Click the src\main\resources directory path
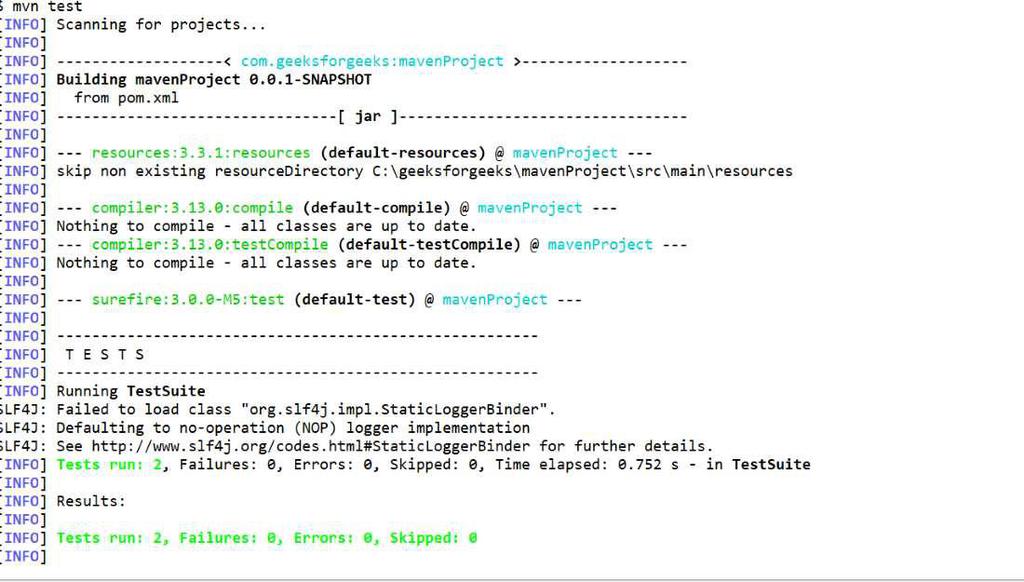This screenshot has width=1024, height=582. point(583,171)
